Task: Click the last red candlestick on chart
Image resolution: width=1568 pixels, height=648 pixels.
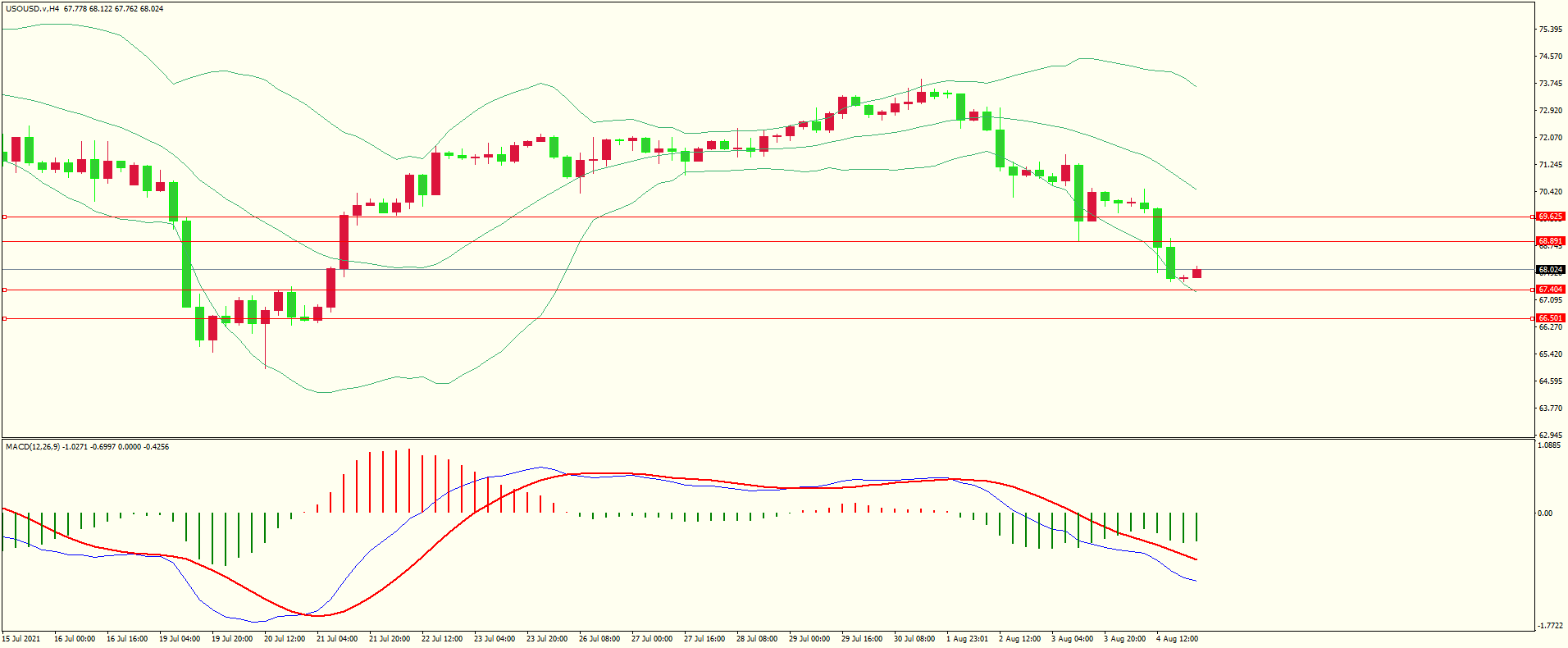Action: coord(1197,273)
